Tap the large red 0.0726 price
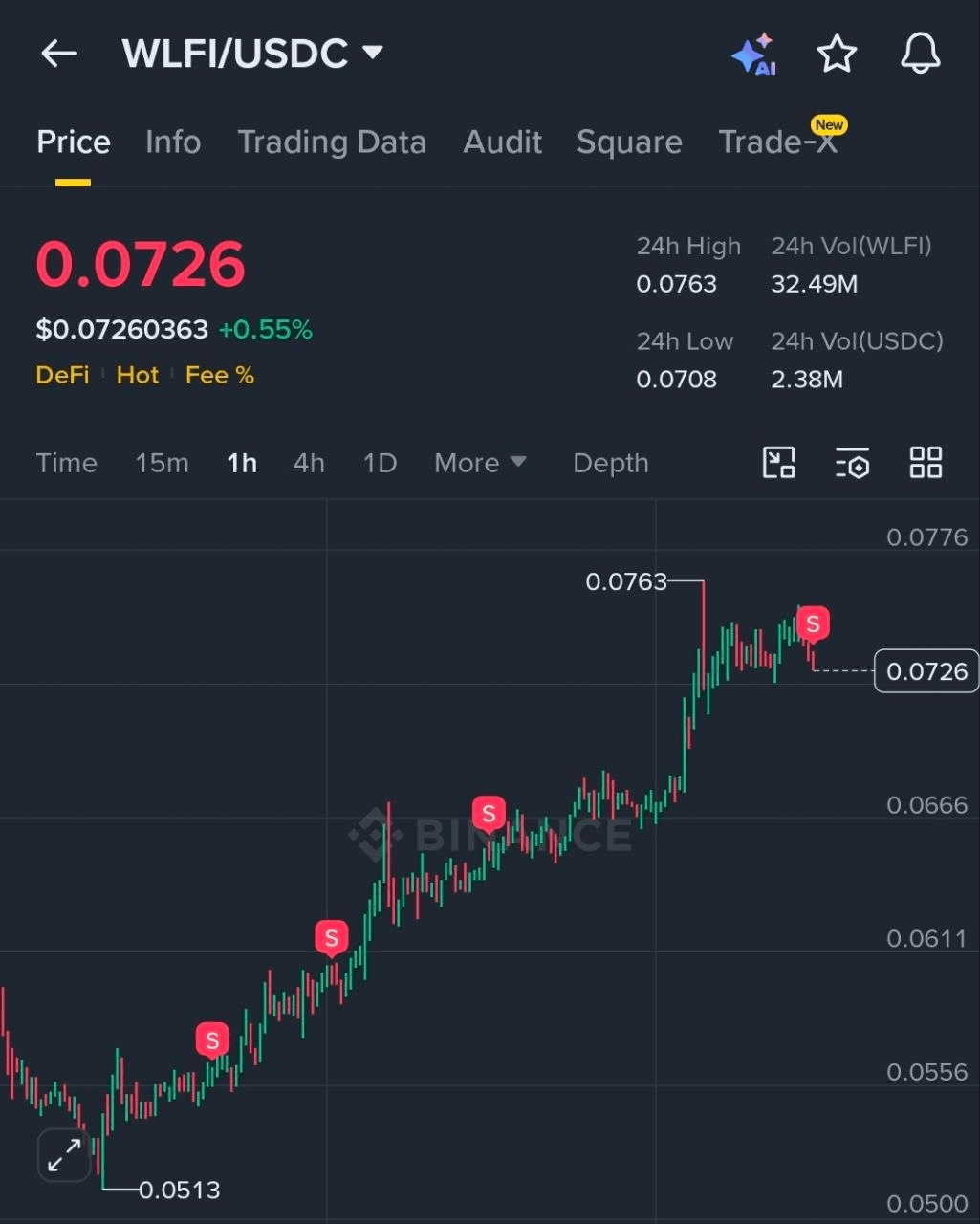The image size is (980, 1224). pos(141,265)
